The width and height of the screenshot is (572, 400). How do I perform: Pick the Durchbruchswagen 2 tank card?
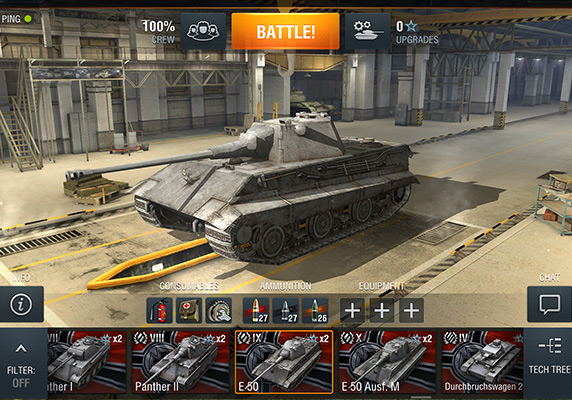pos(482,362)
